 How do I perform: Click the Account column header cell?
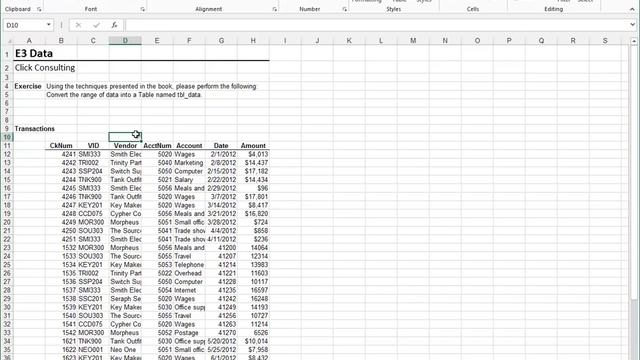(x=189, y=146)
